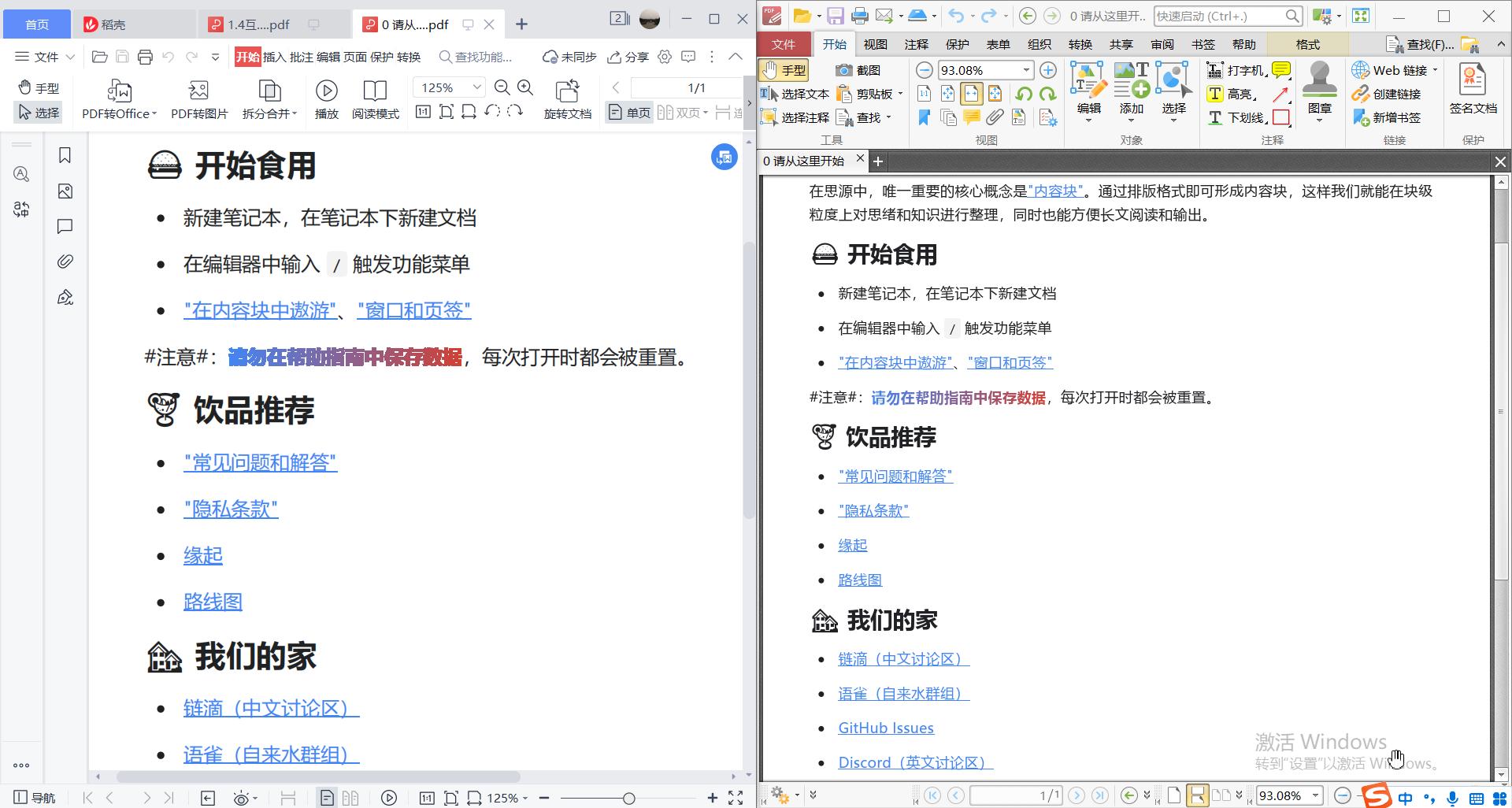Click the "常见问题和解答" link in left document

[x=260, y=463]
